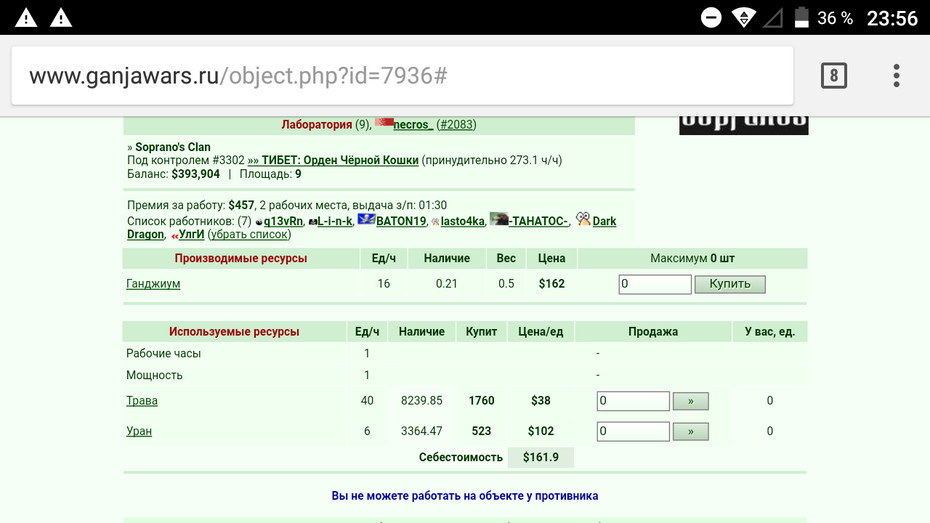Tap the do-not-disturb status icon
Viewport: 930px width, 523px height.
click(711, 18)
